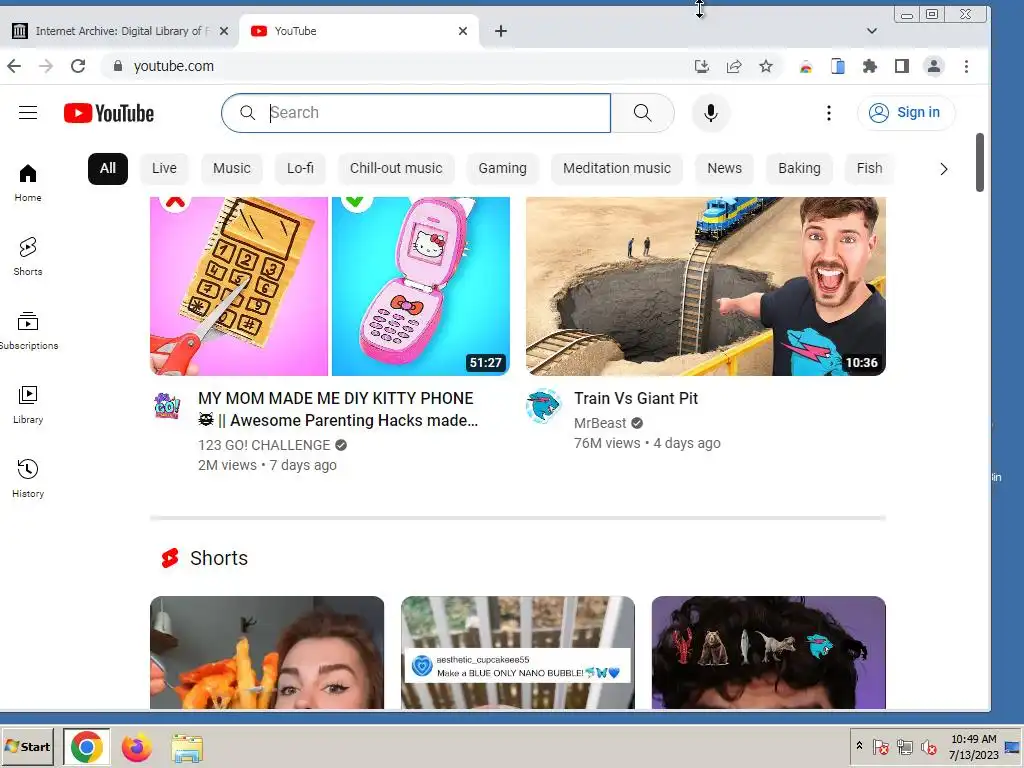Screen dimensions: 1024x768
Task: Open the Chrome three-dot menu
Action: pyautogui.click(x=967, y=66)
